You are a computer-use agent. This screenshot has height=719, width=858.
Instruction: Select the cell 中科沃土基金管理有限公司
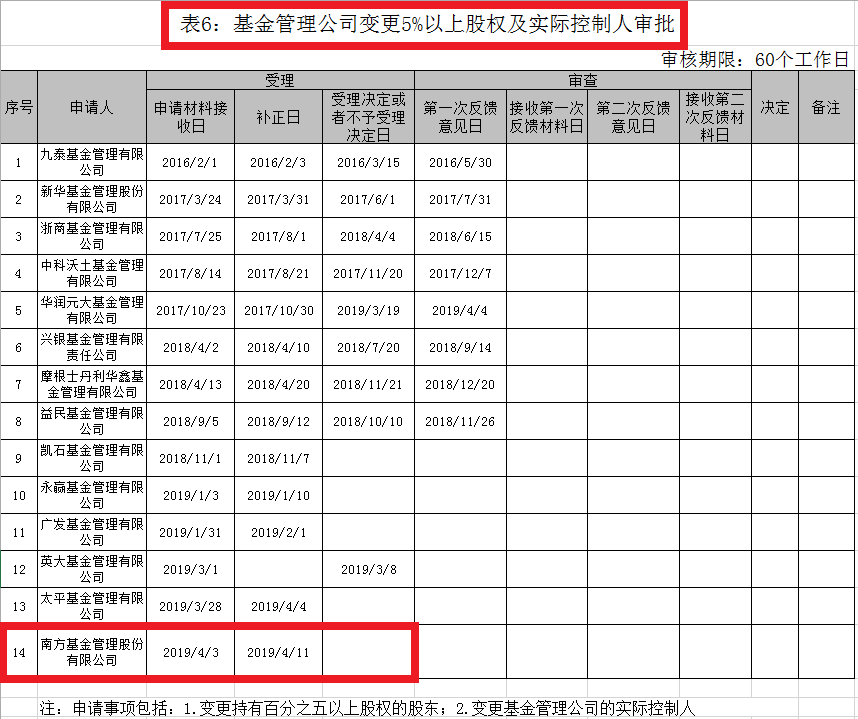click(x=92, y=273)
